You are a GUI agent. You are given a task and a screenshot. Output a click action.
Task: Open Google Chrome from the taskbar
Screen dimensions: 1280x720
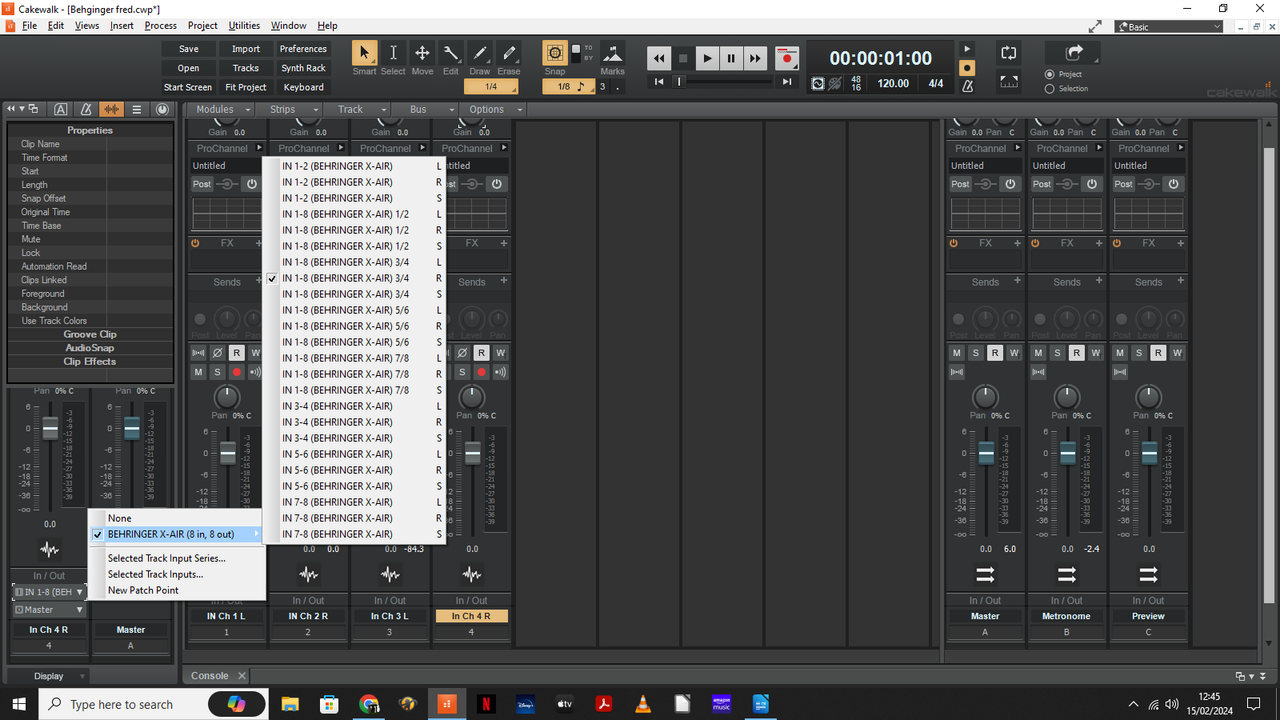tap(369, 704)
